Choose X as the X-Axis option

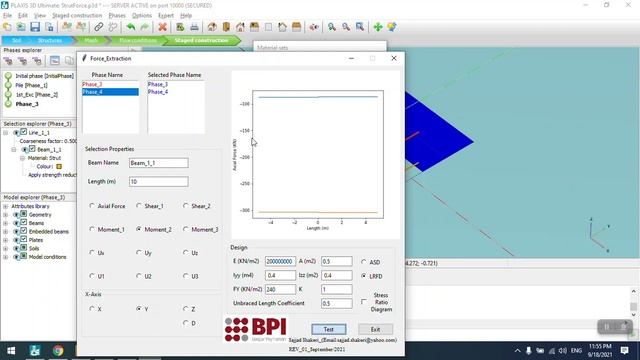pos(92,309)
